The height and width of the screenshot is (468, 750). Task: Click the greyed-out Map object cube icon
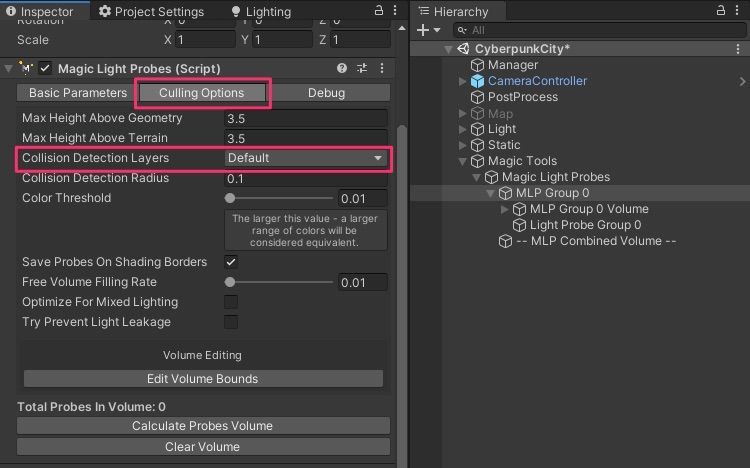[x=477, y=113]
